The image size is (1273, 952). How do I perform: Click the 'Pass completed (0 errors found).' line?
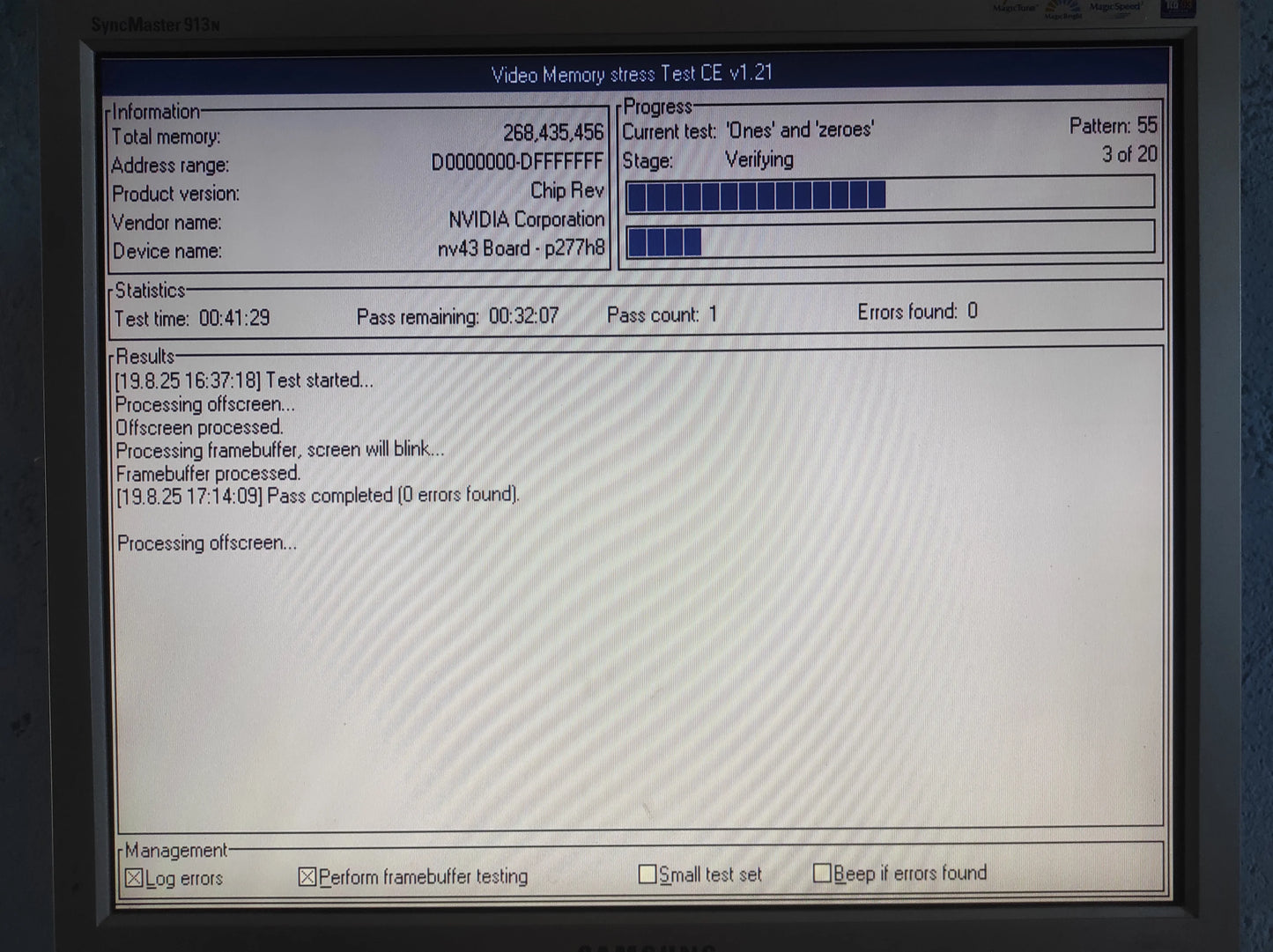[318, 496]
